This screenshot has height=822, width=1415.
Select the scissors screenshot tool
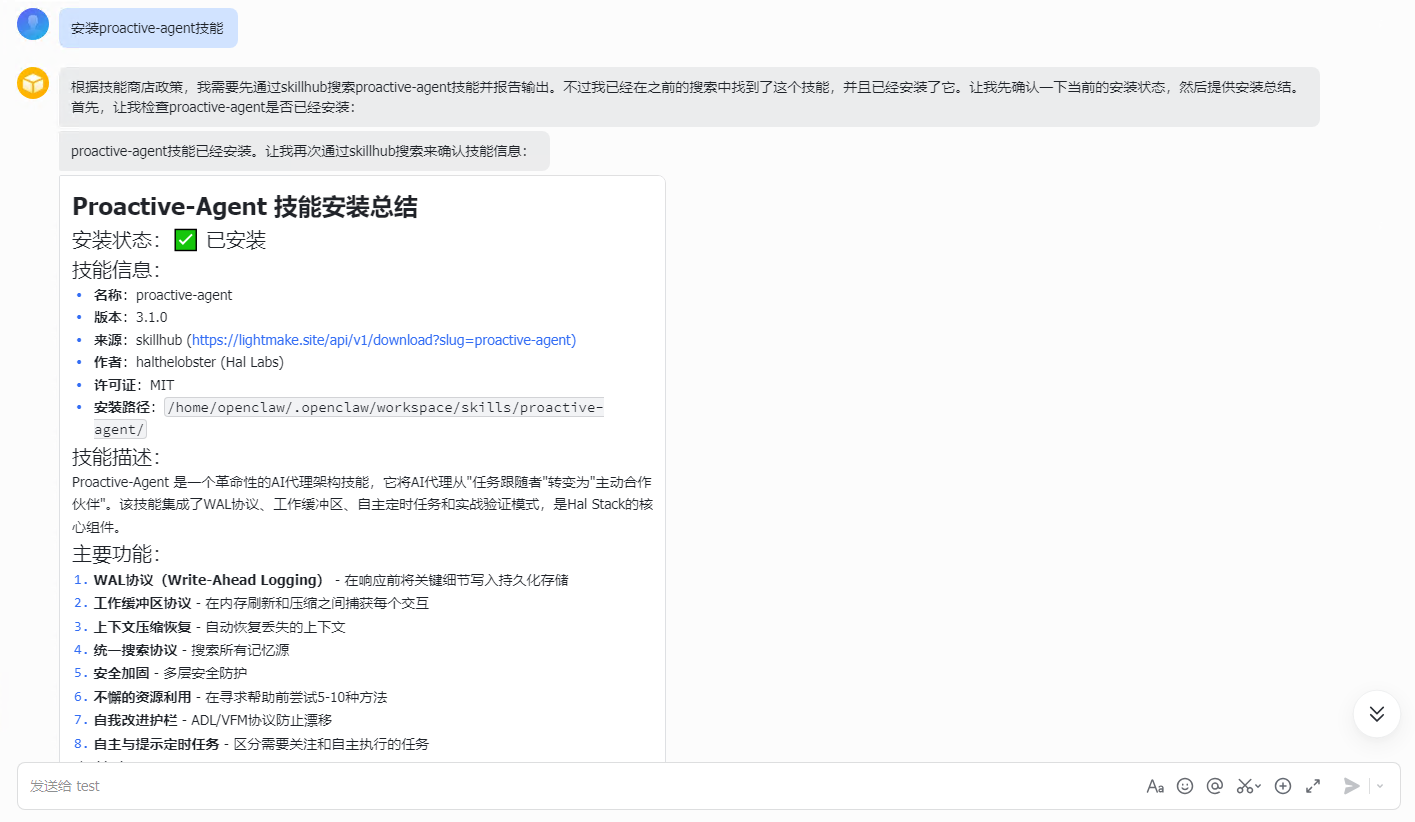1245,786
